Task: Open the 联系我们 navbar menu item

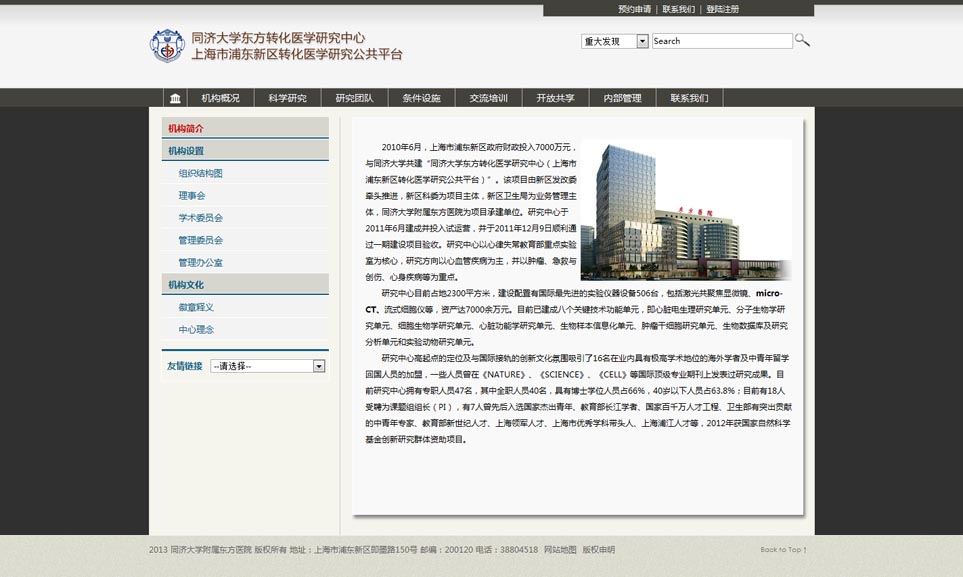Action: click(689, 98)
